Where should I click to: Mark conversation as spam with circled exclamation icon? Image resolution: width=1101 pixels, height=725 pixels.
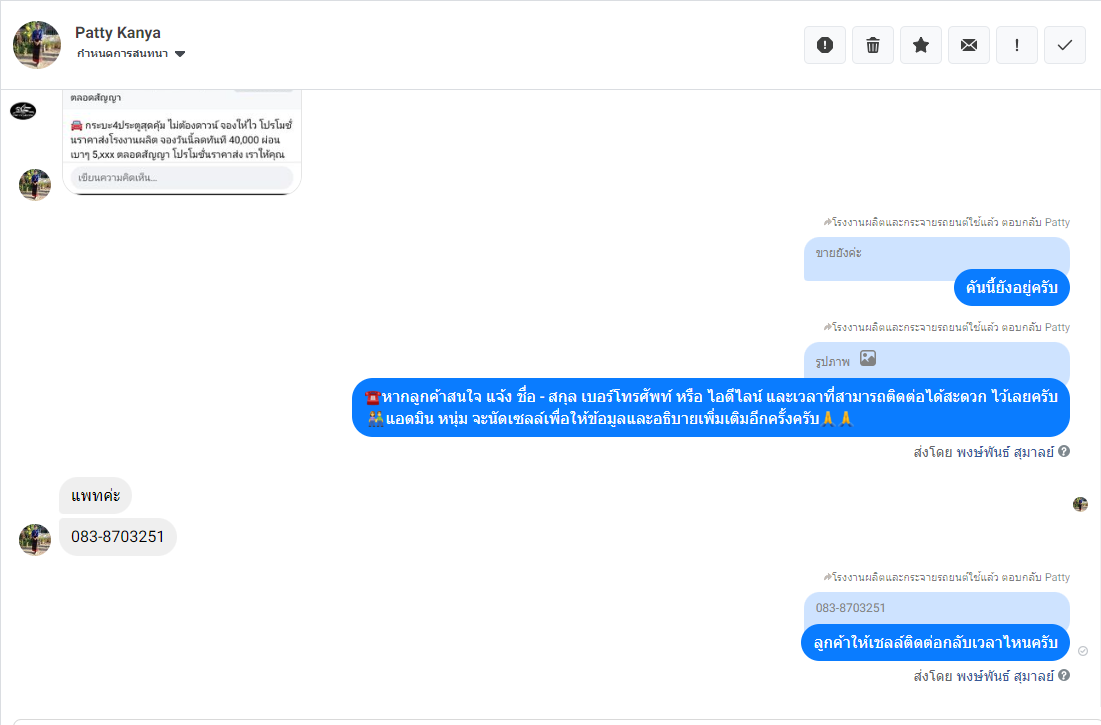point(825,45)
